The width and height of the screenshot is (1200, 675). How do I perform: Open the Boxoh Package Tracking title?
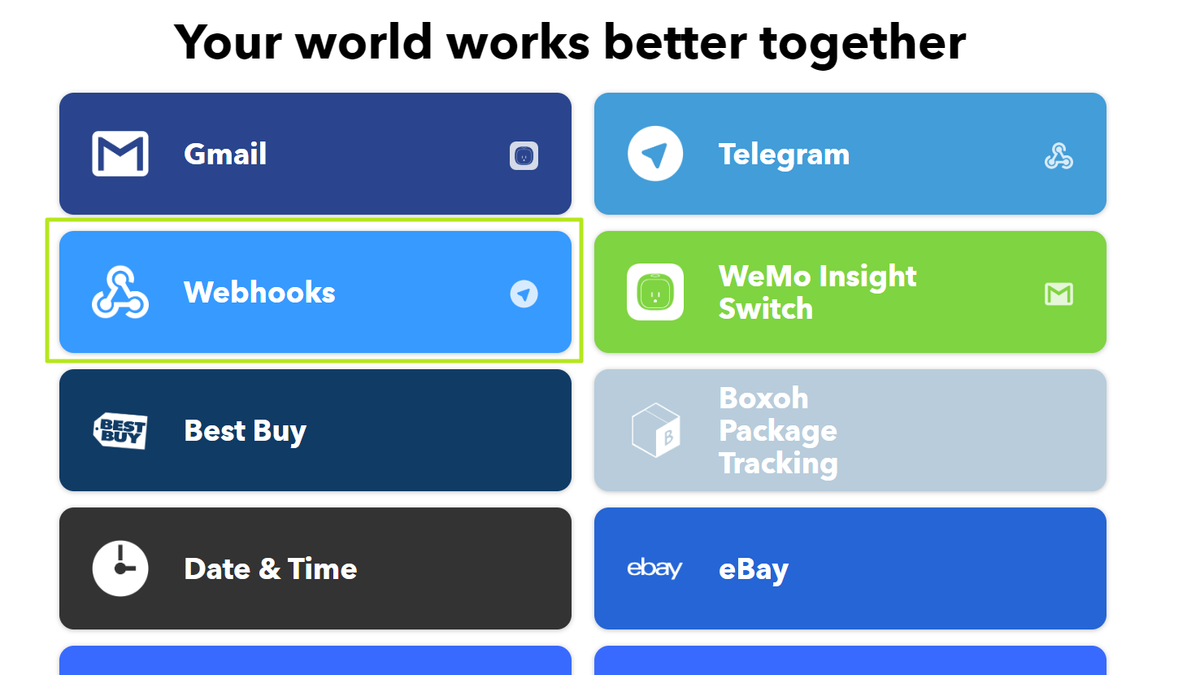click(778, 431)
